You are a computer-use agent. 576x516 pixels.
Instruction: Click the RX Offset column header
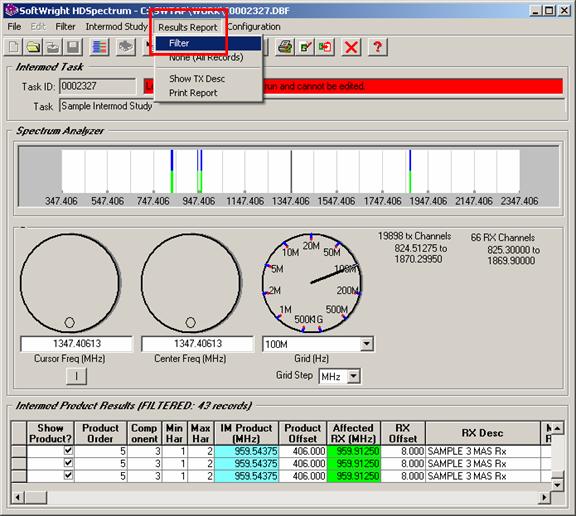click(403, 433)
